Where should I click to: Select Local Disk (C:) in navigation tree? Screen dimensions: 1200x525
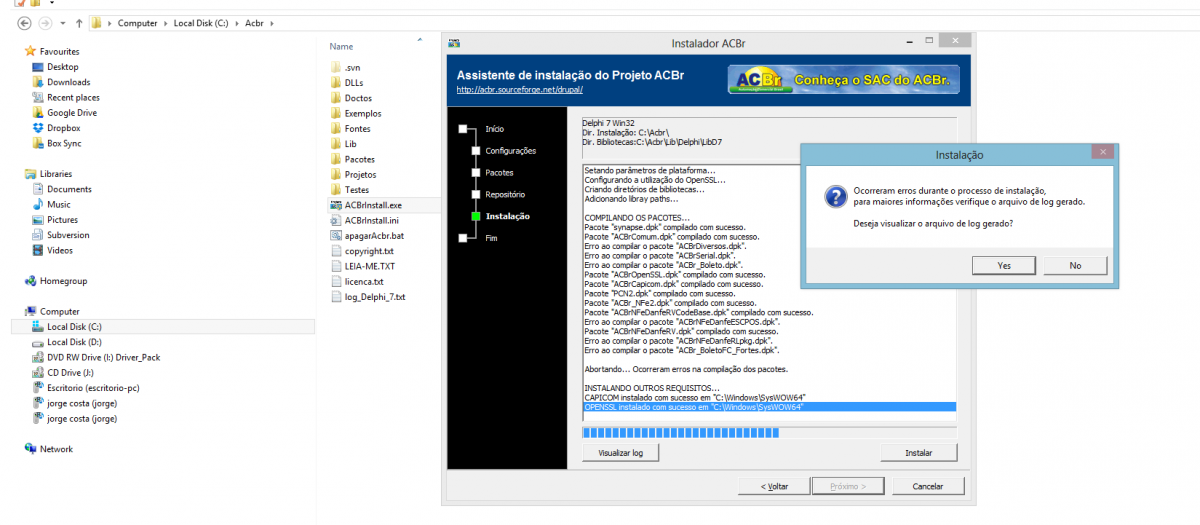[x=162, y=327]
